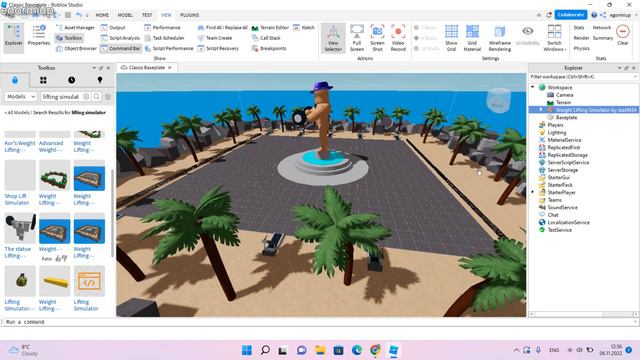This screenshot has width=640, height=360.
Task: Expand Weight Lifting Simulator model node
Action: point(541,110)
